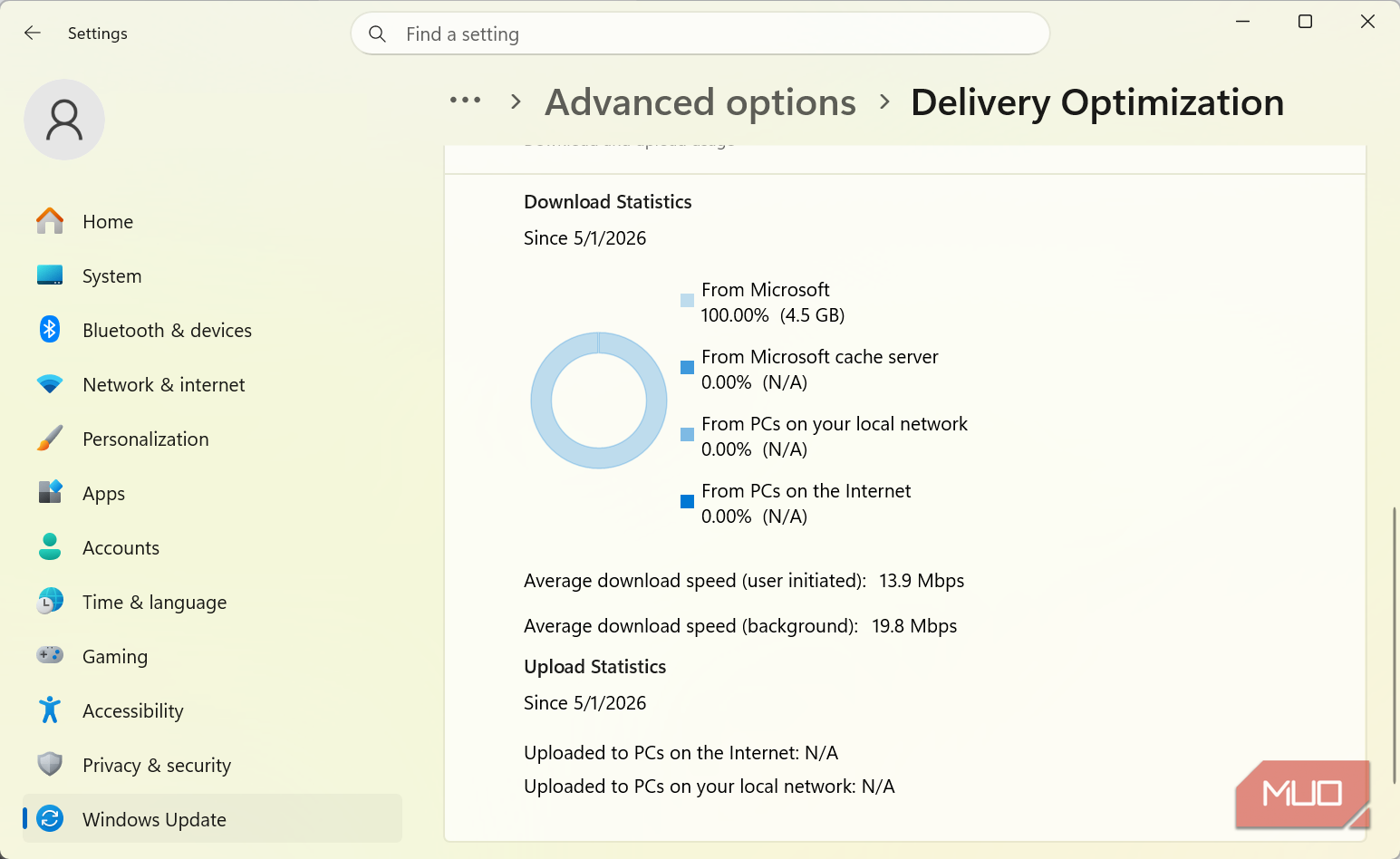Viewport: 1400px width, 859px height.
Task: Click the Accounts person icon
Action: pos(50,547)
